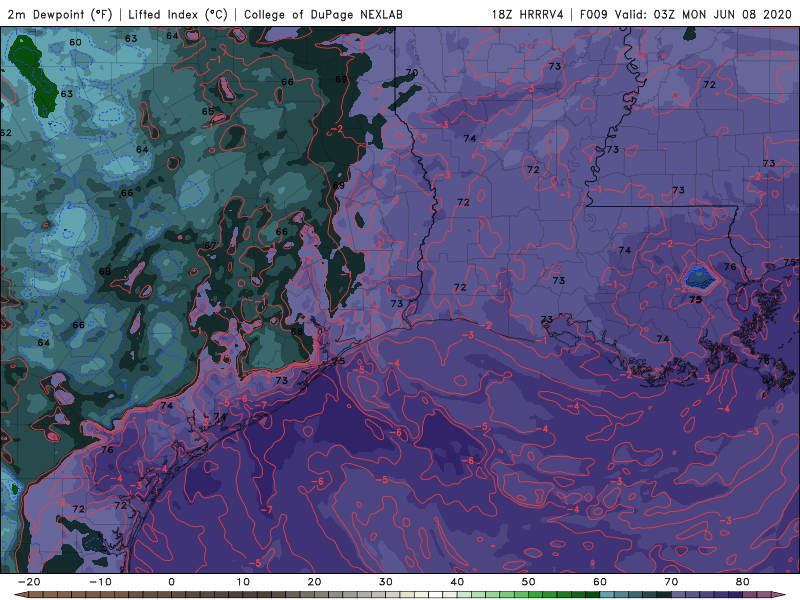The height and width of the screenshot is (600, 800).
Task: Click the dark green dry patch at upper left
Action: coord(33,74)
